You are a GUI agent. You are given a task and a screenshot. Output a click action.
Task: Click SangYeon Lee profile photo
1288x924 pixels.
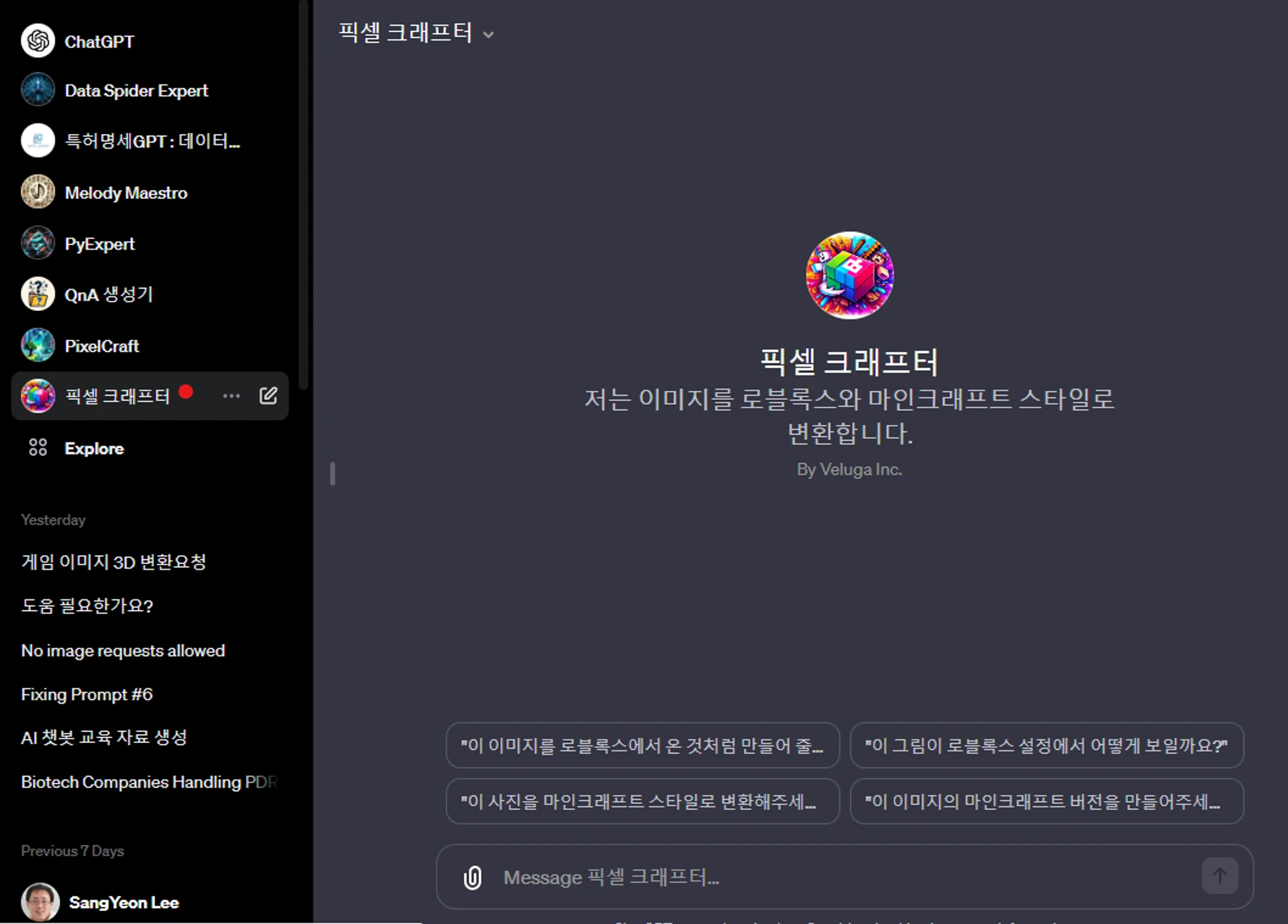pyautogui.click(x=40, y=901)
